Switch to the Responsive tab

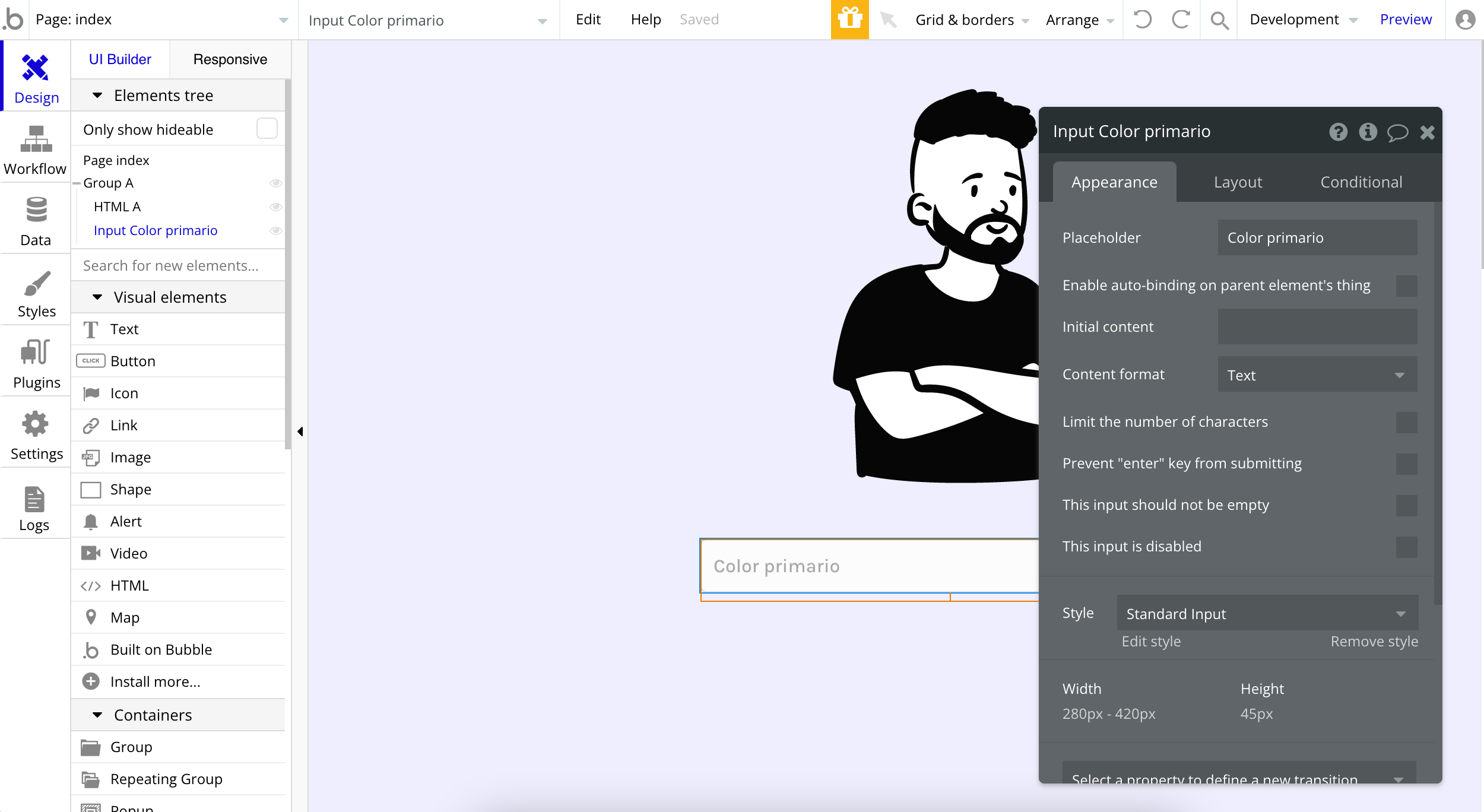pyautogui.click(x=230, y=59)
